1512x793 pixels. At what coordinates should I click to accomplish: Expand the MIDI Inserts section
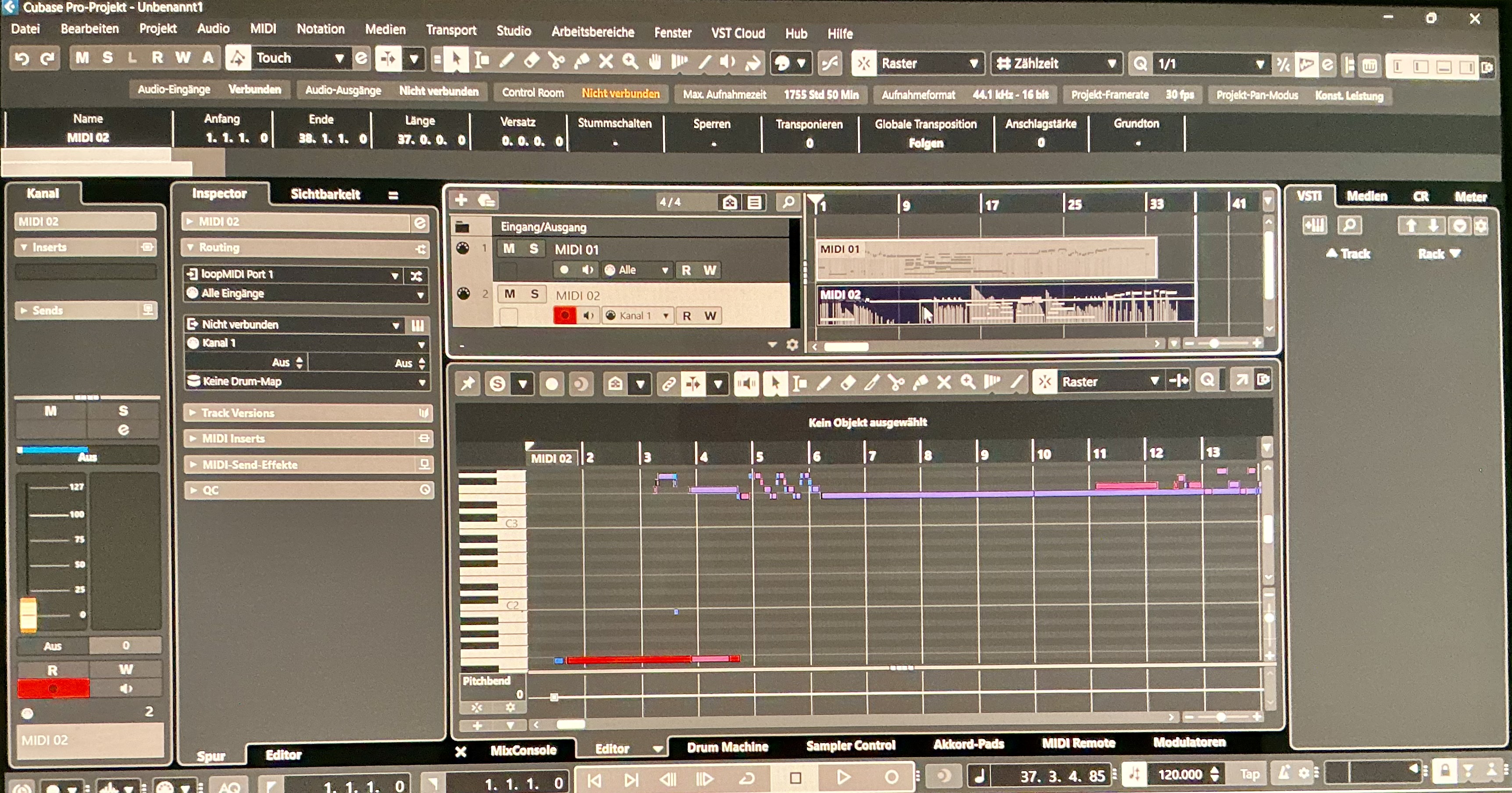(x=308, y=439)
